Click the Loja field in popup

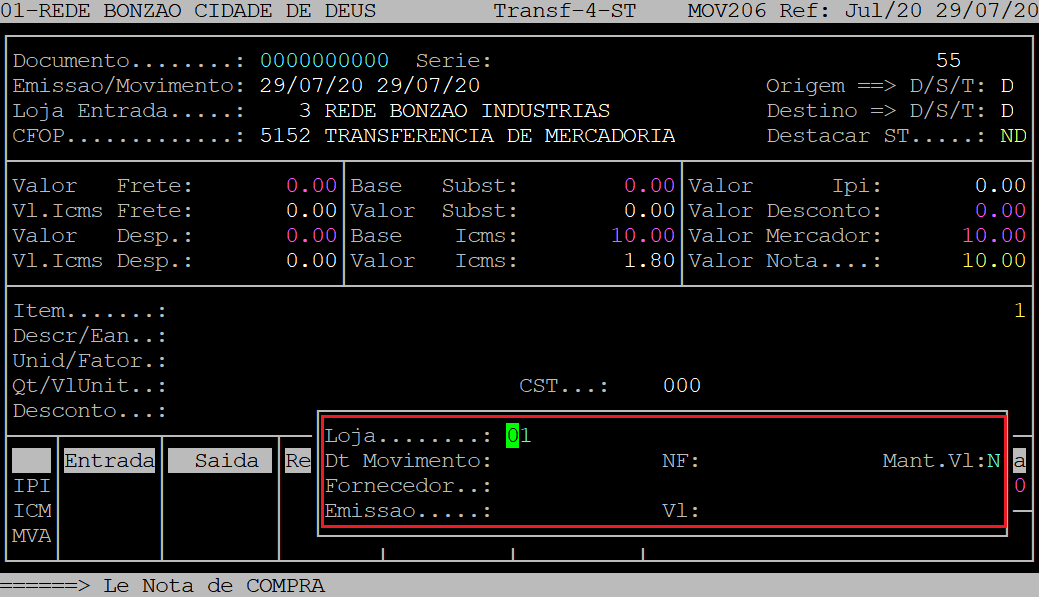pos(519,436)
